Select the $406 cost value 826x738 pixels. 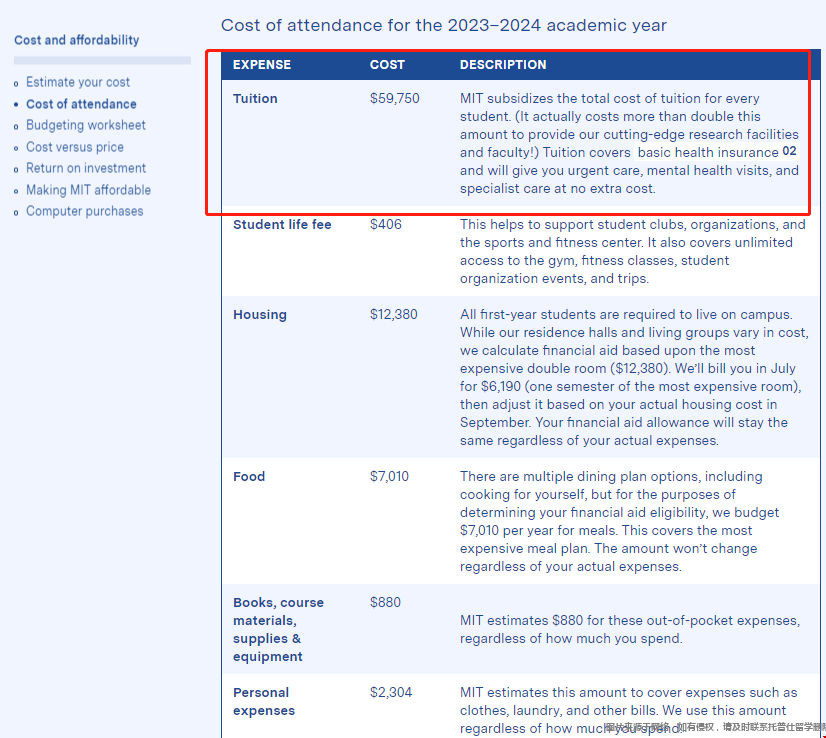[x=386, y=224]
